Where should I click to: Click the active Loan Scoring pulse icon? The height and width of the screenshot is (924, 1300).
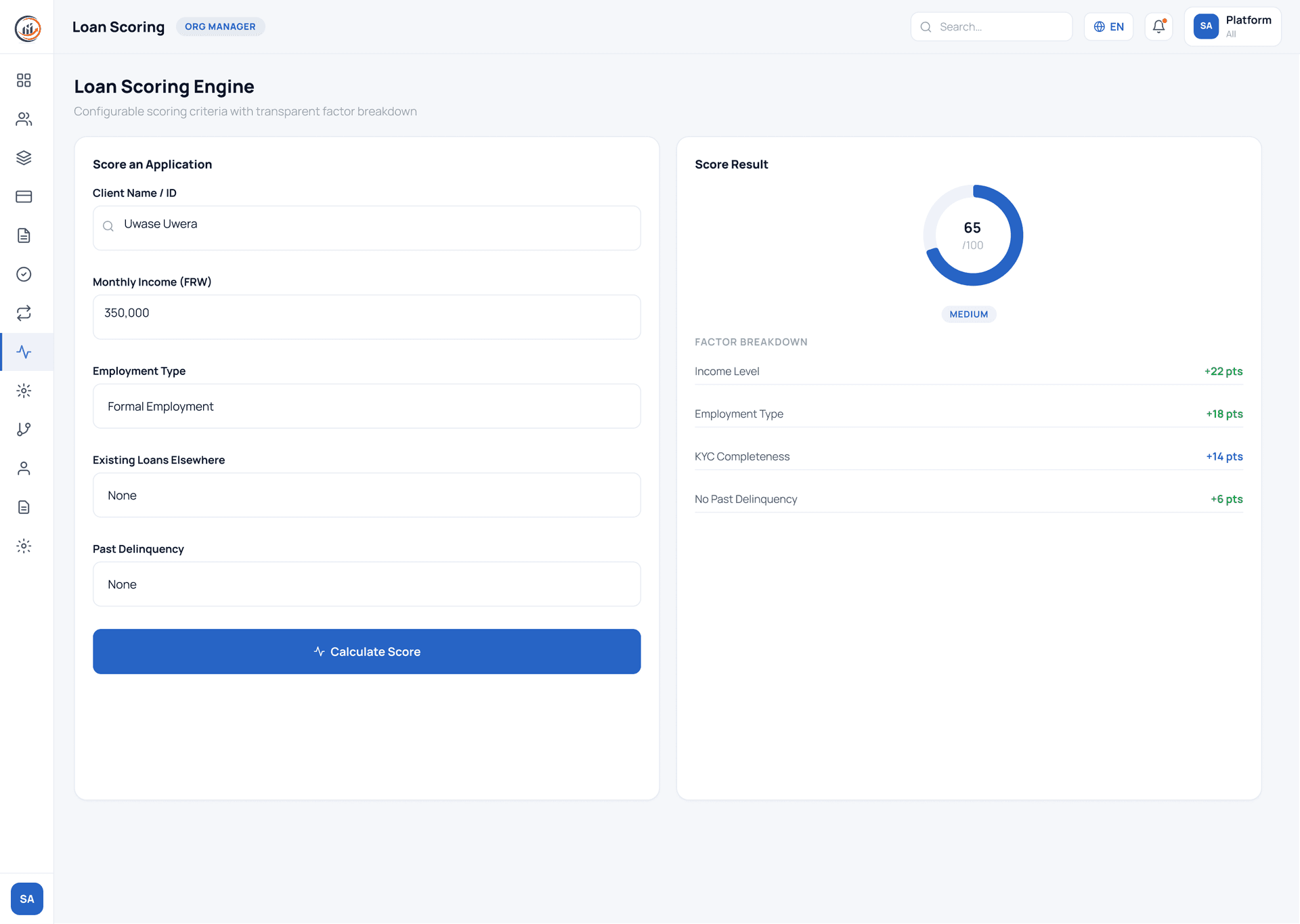(x=24, y=351)
